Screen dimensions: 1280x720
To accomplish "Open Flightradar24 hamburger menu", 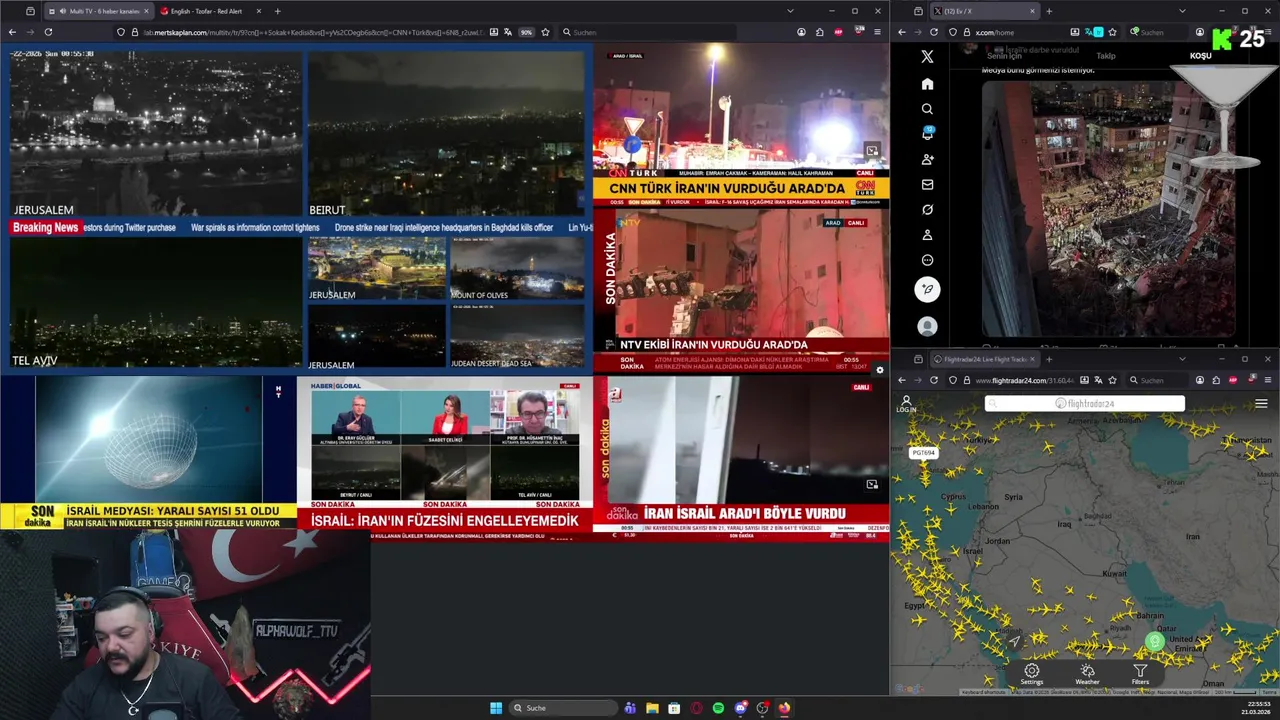I will point(1261,403).
